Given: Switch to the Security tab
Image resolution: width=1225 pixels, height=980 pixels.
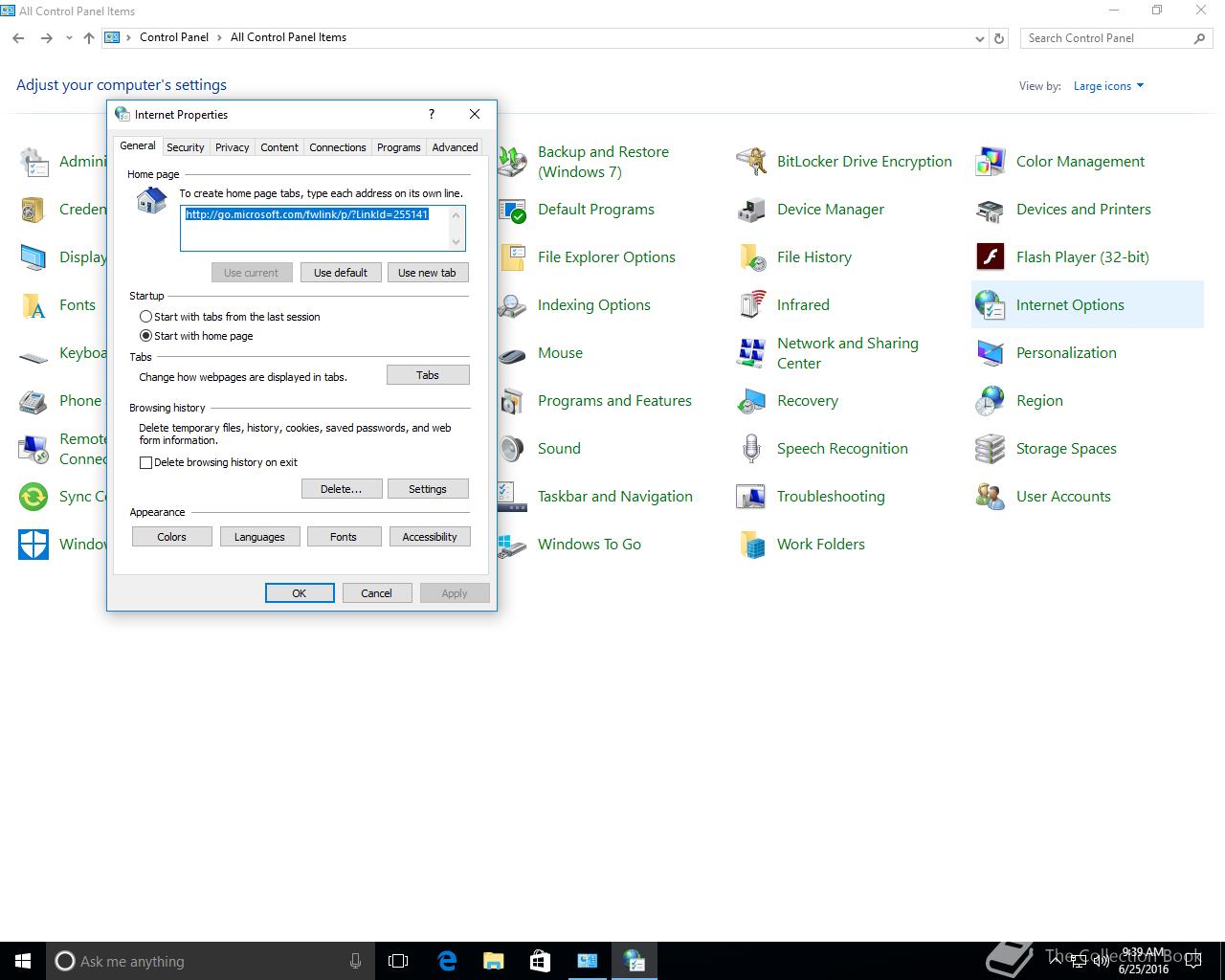Looking at the screenshot, I should click(185, 147).
